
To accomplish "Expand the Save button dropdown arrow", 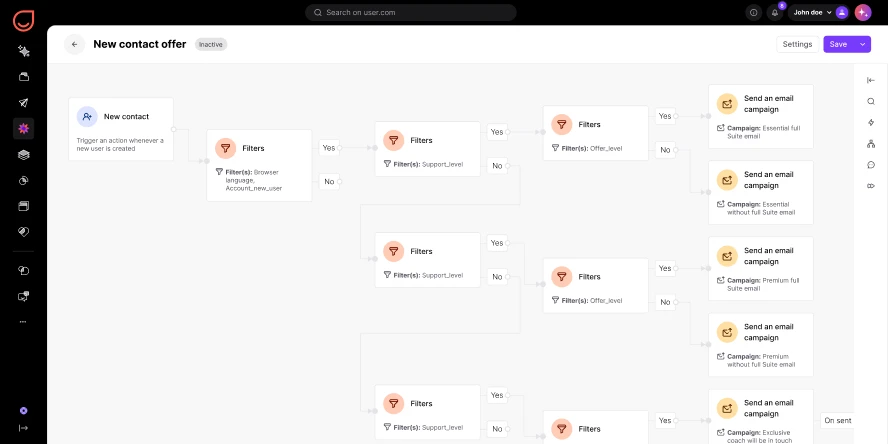I will (x=863, y=44).
